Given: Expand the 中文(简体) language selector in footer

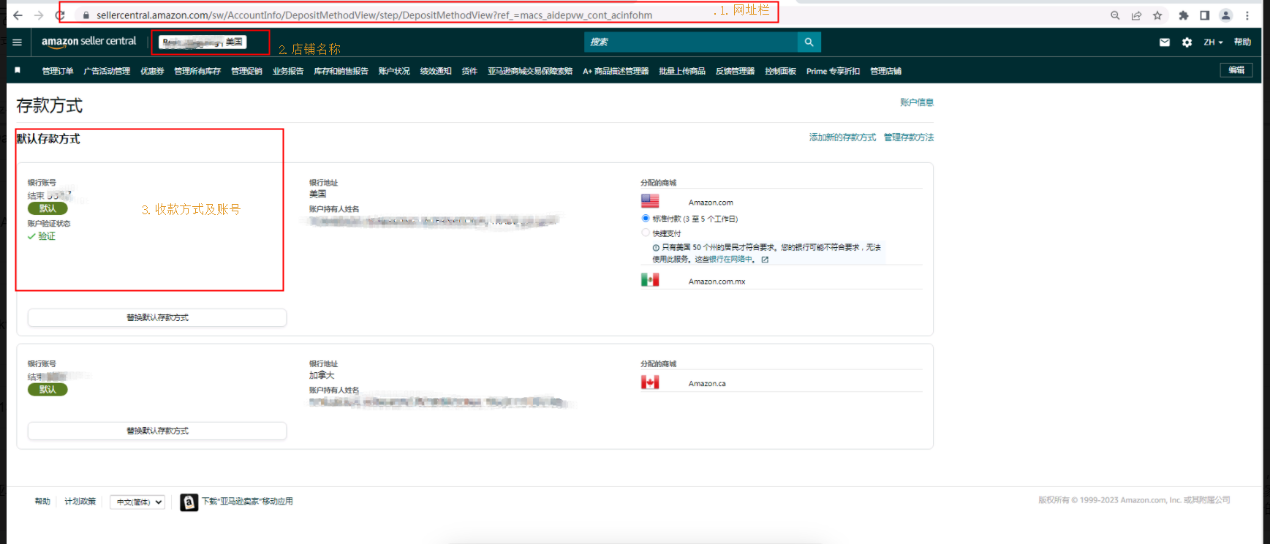Looking at the screenshot, I should click(137, 502).
